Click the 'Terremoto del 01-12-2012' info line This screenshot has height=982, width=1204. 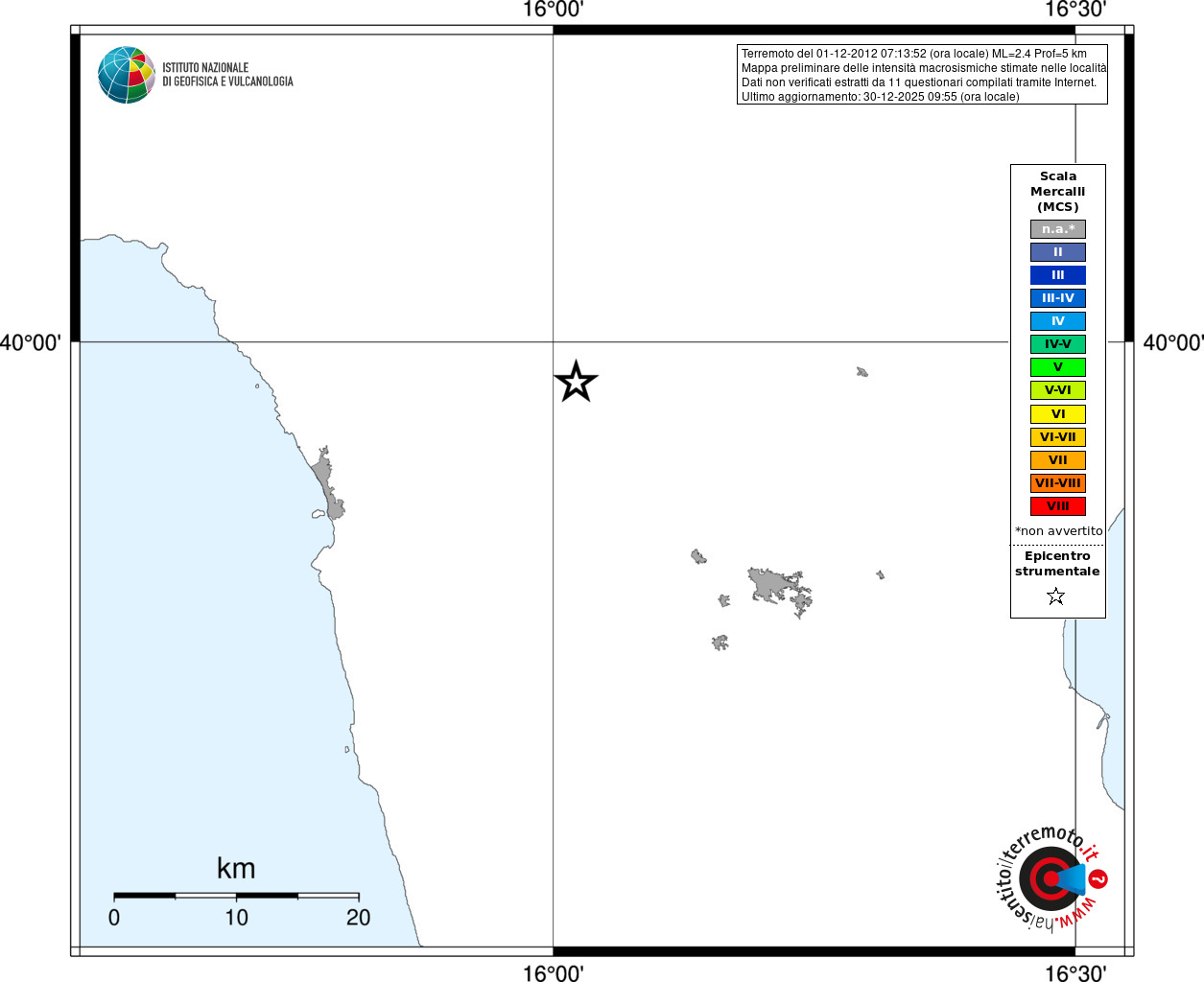tap(914, 54)
